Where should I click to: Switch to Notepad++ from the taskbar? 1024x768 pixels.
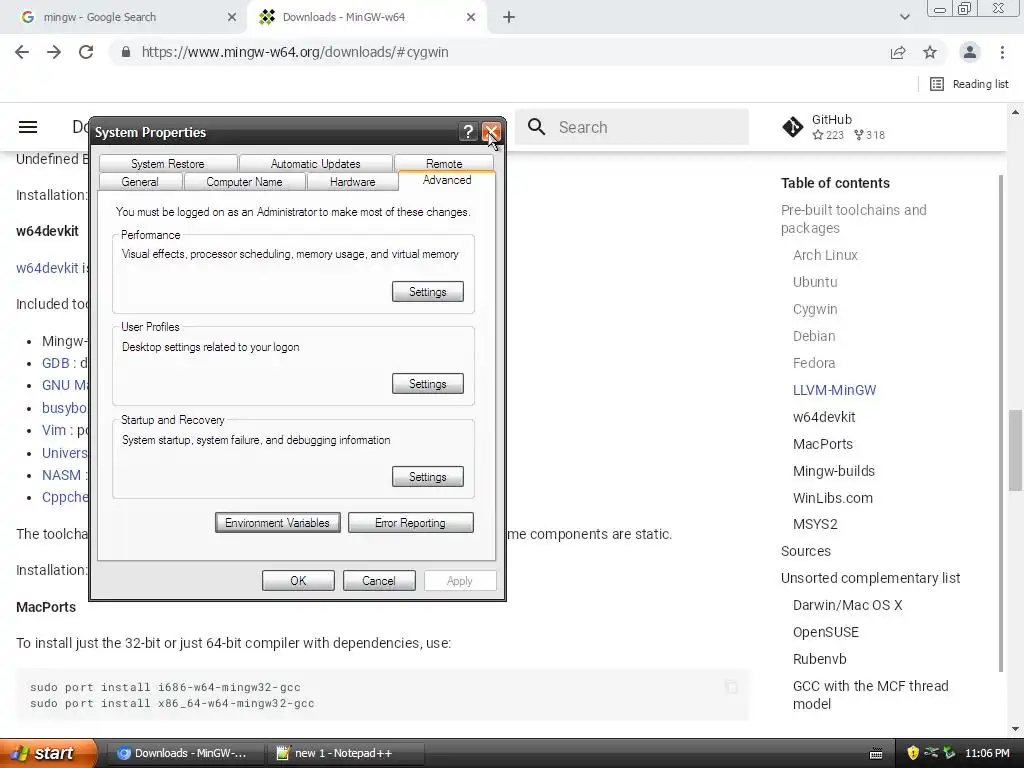pyautogui.click(x=345, y=753)
